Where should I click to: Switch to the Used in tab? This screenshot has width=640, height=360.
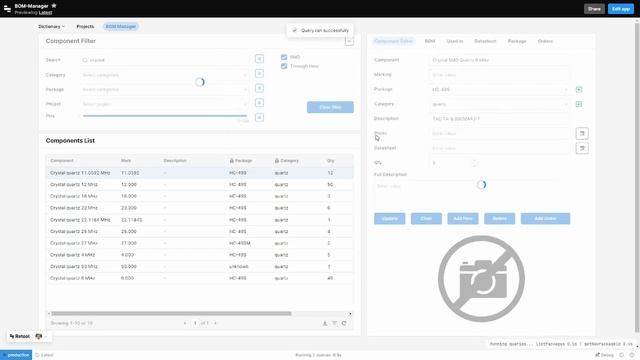(x=455, y=41)
